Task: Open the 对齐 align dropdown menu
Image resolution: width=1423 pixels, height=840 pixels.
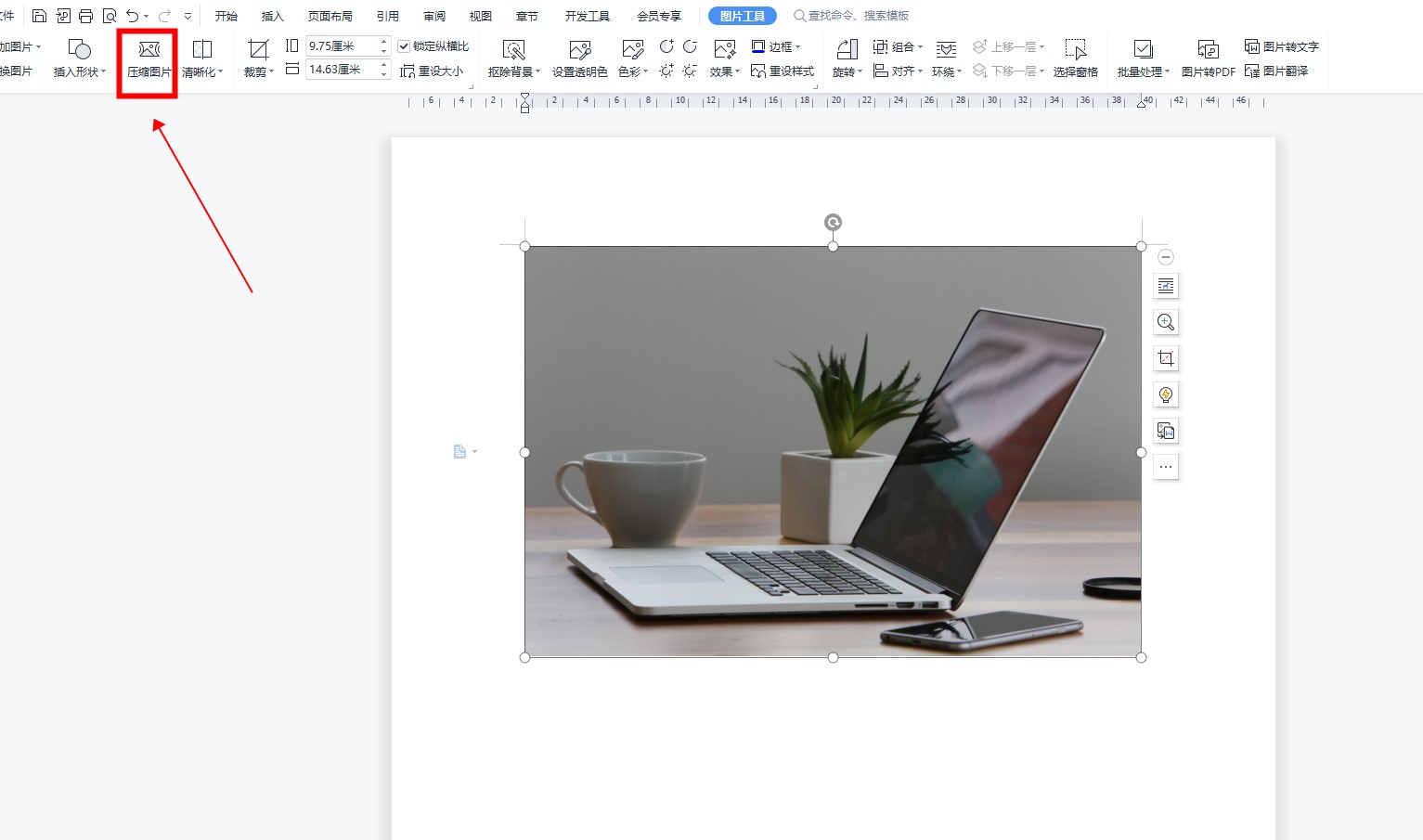Action: (898, 71)
